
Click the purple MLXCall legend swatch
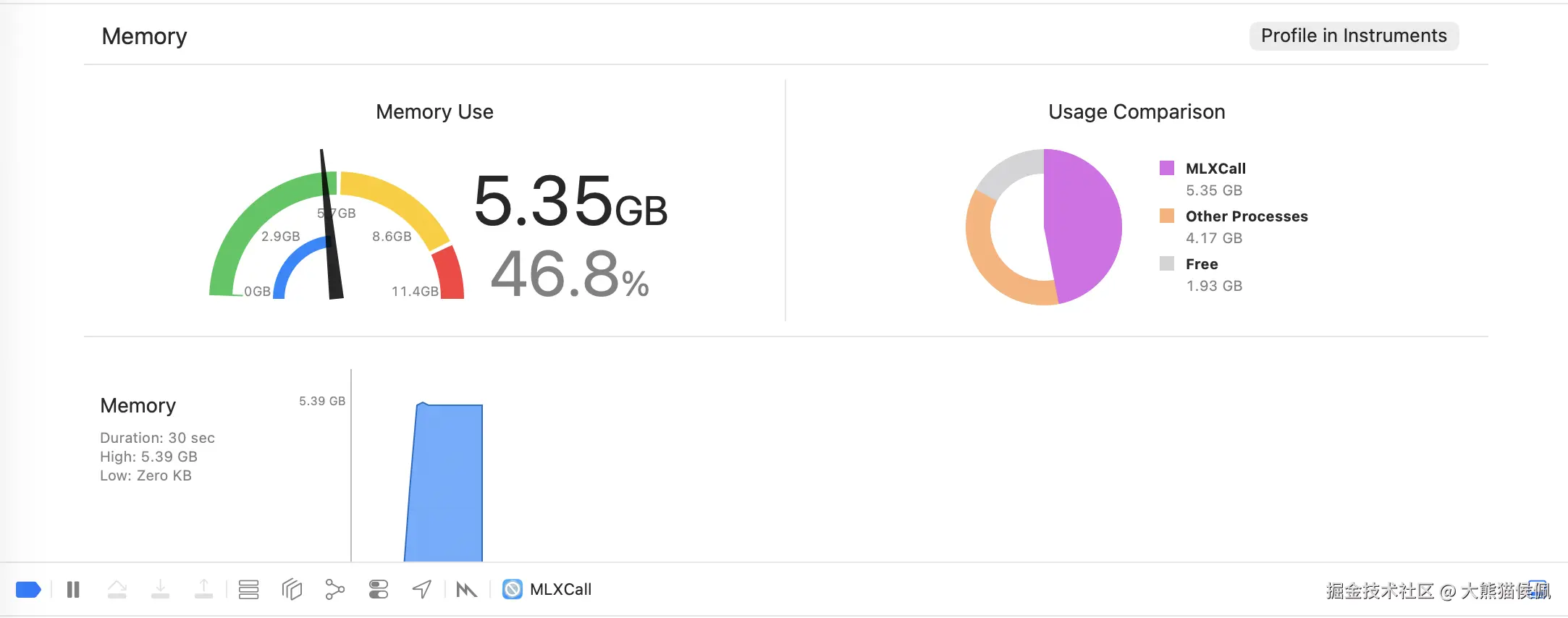pos(1167,169)
